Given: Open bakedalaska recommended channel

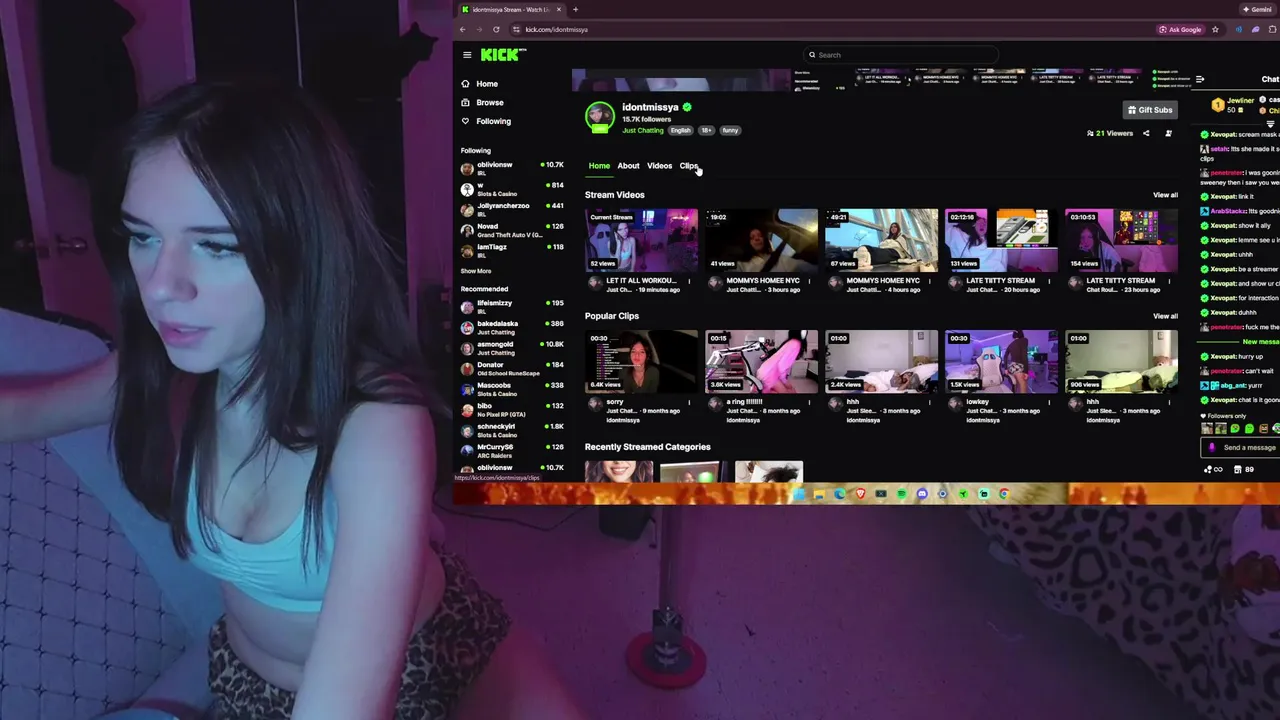Looking at the screenshot, I should coord(512,327).
